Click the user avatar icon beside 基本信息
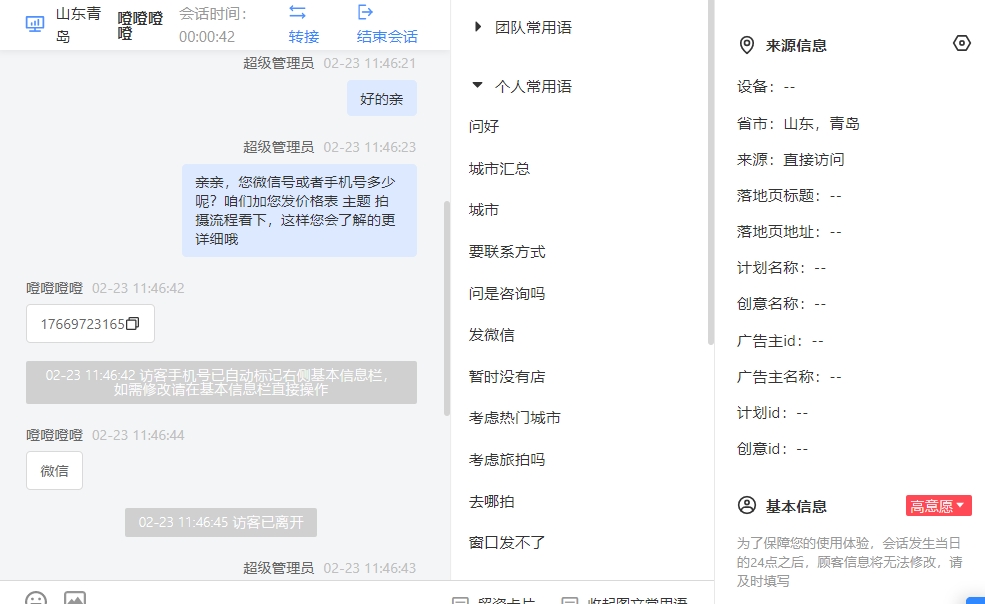 click(747, 505)
